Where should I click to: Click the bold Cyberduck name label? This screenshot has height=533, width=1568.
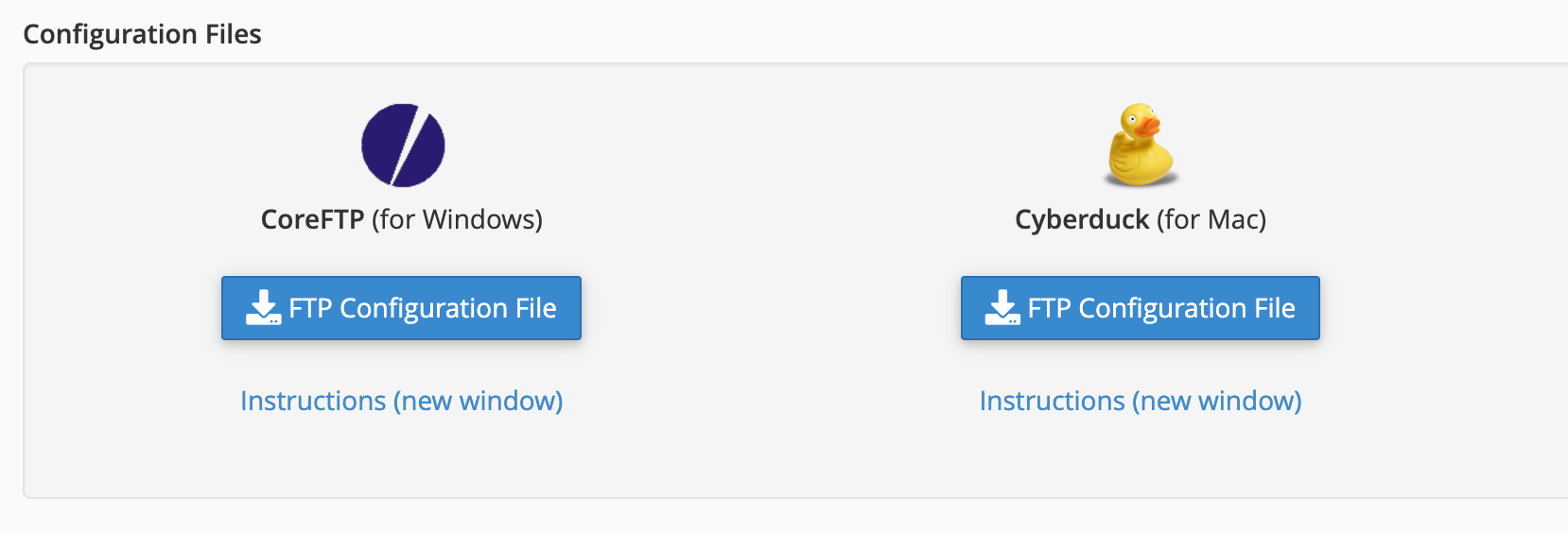1082,219
